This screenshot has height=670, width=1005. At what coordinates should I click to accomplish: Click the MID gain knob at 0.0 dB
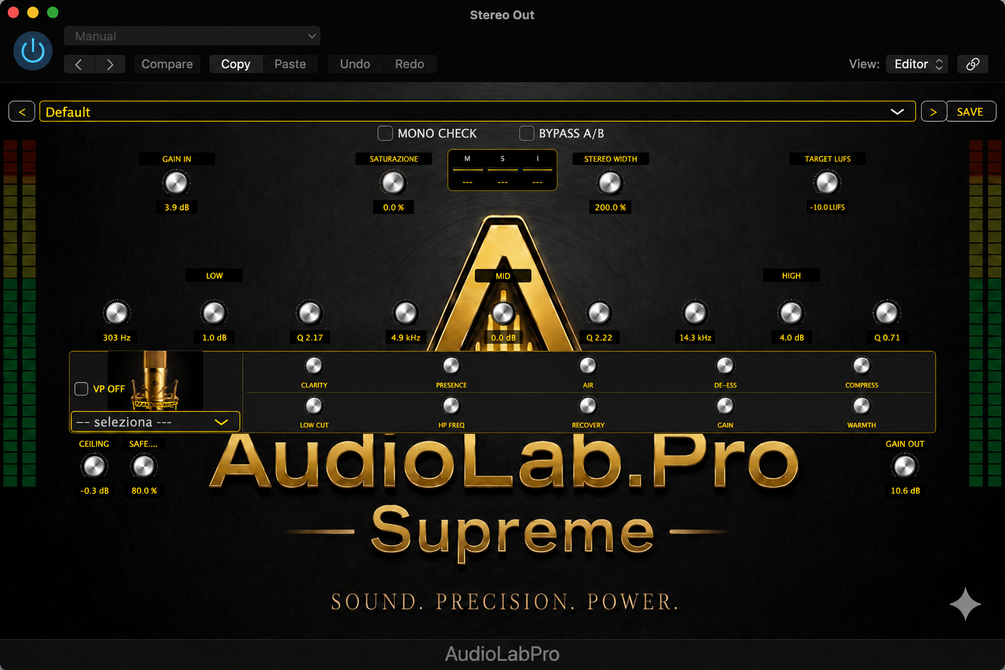tap(502, 313)
